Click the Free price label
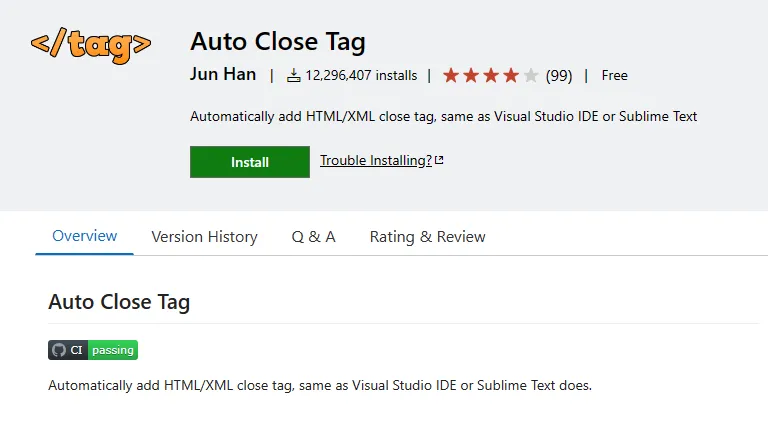768x427 pixels. point(614,75)
